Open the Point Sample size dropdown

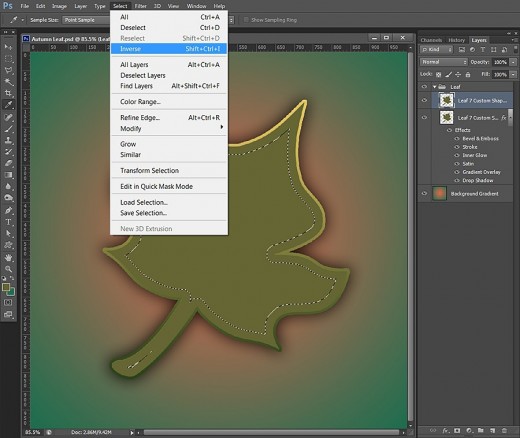[x=86, y=20]
